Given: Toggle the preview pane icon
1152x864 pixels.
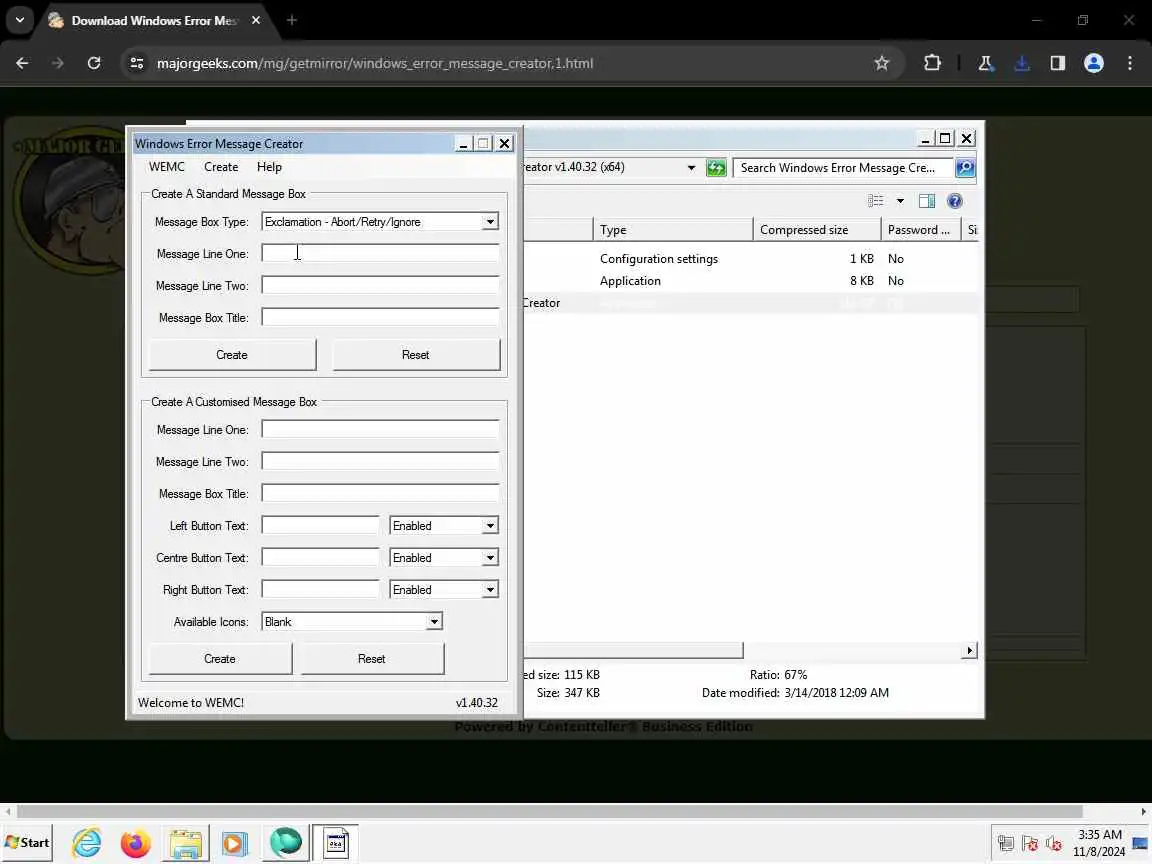Looking at the screenshot, I should 926,201.
